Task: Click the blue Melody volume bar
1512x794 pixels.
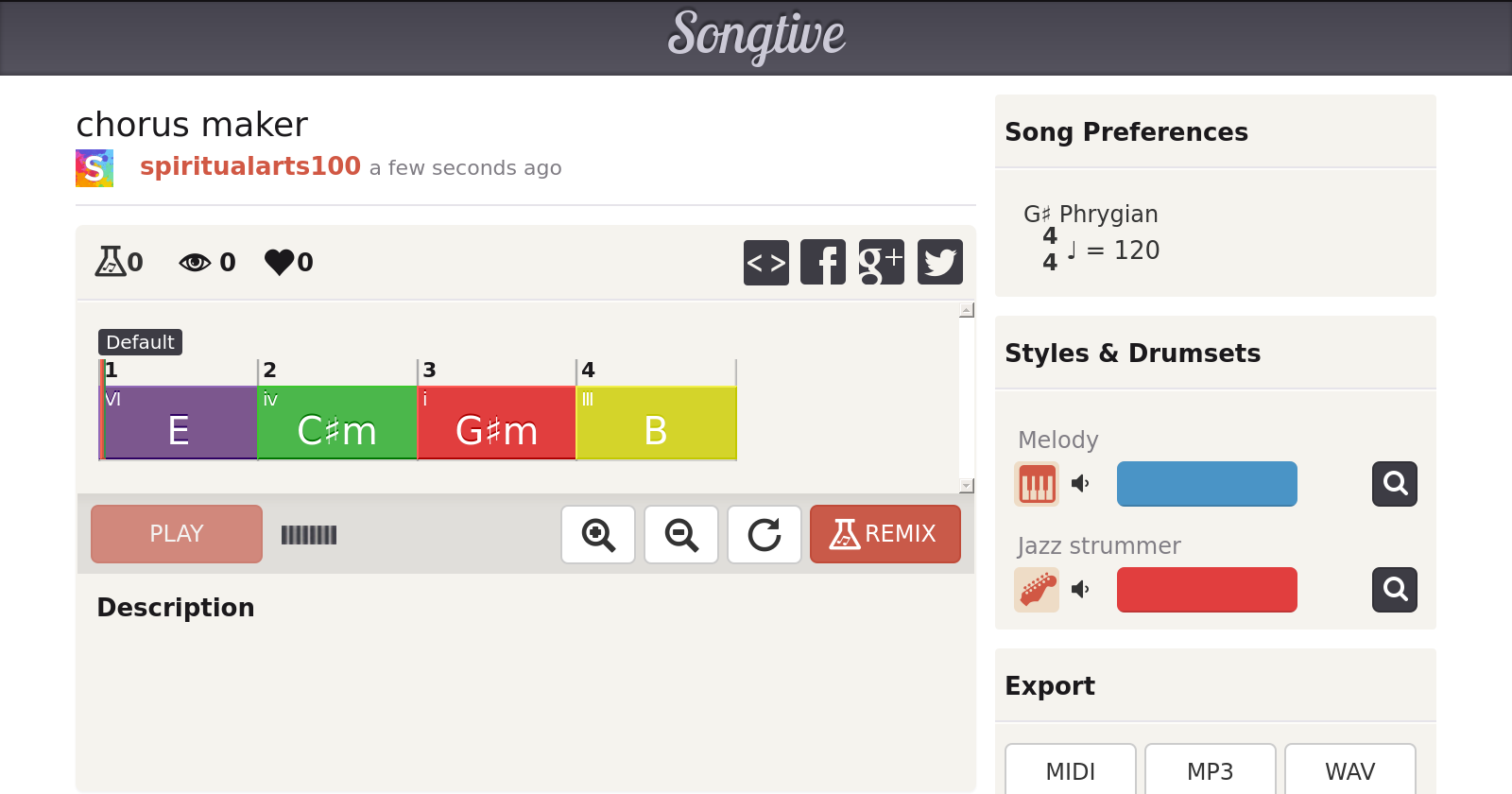Action: click(x=1207, y=484)
